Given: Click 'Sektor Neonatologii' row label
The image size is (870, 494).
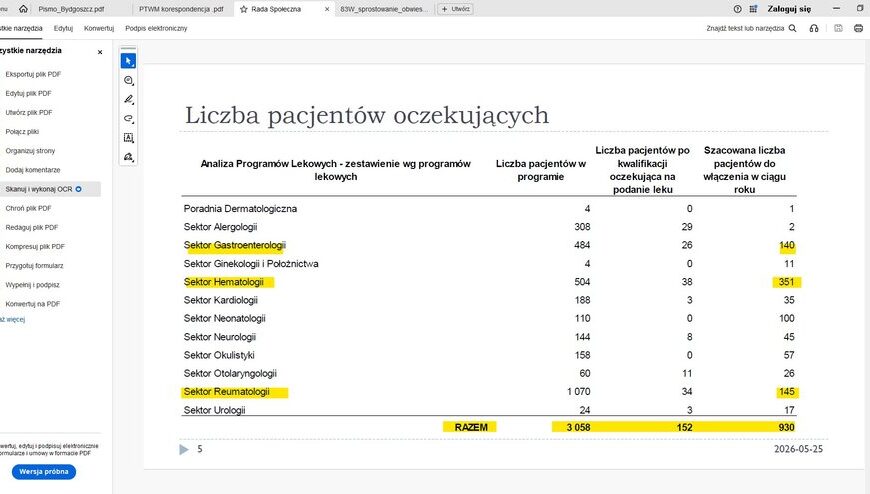Looking at the screenshot, I should point(225,319).
